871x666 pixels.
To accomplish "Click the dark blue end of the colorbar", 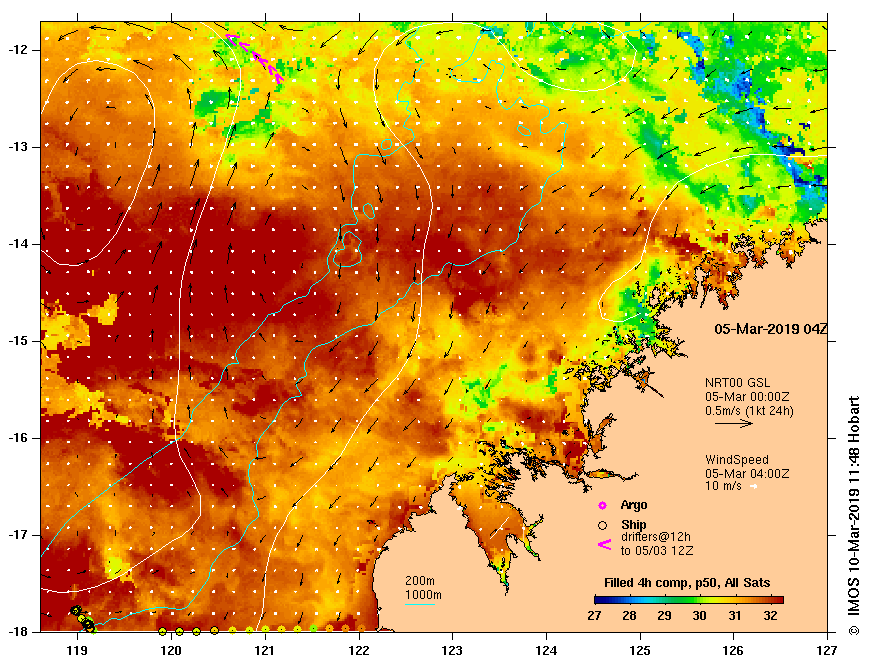I will pyautogui.click(x=599, y=600).
